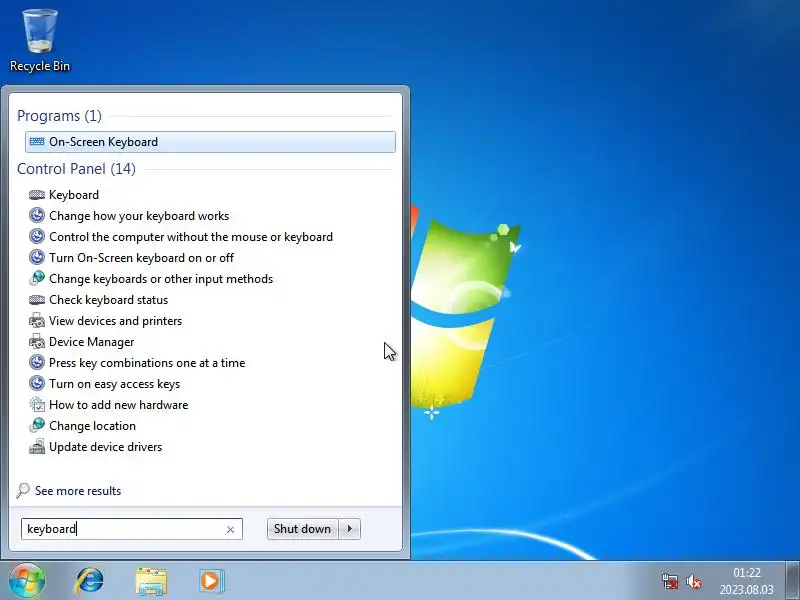
Task: Open Change location result
Action: click(x=92, y=425)
